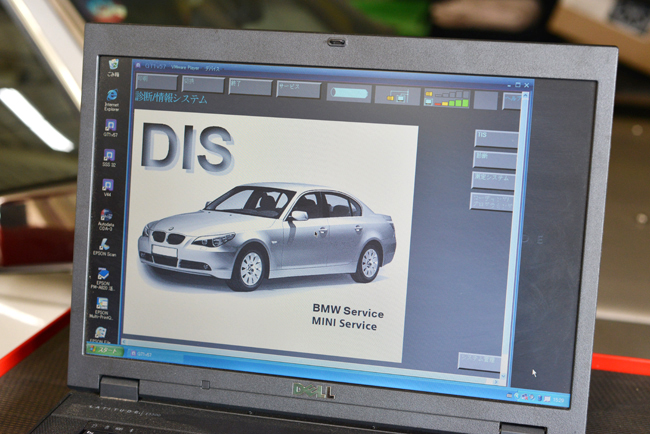The width and height of the screenshot is (650, 434).
Task: Click the diagnostic head connection diagram icon
Action: pos(397,96)
